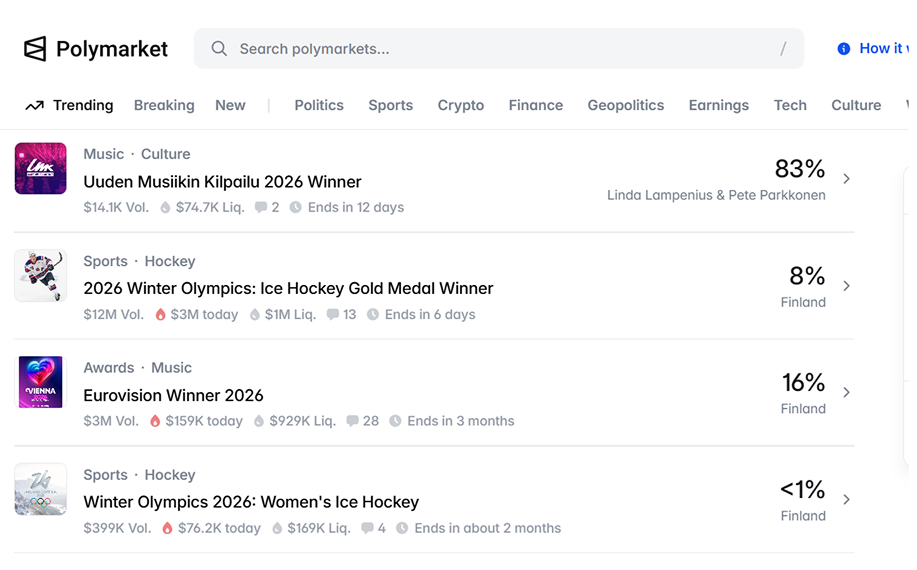
Task: Open the Crypto category tab
Action: point(460,105)
